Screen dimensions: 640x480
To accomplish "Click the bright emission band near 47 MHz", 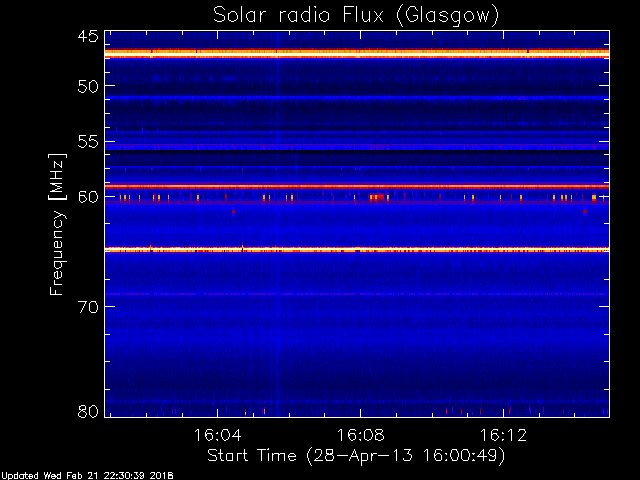I will click(x=357, y=53).
